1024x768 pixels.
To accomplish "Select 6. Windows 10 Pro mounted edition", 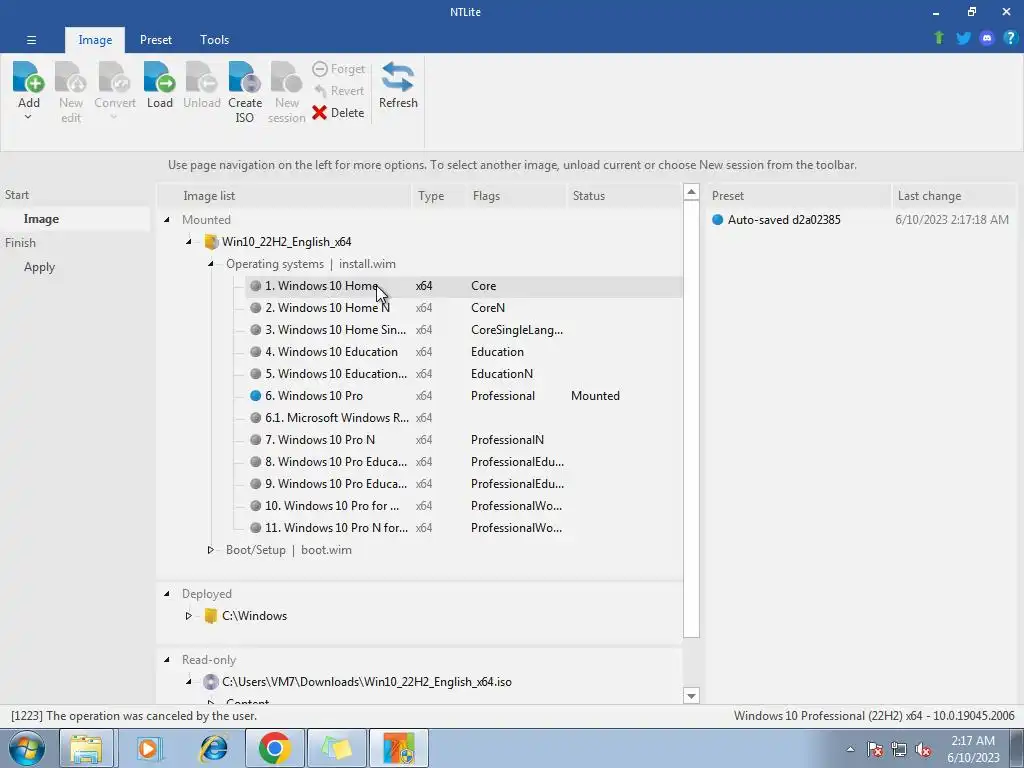I will (x=464, y=396).
